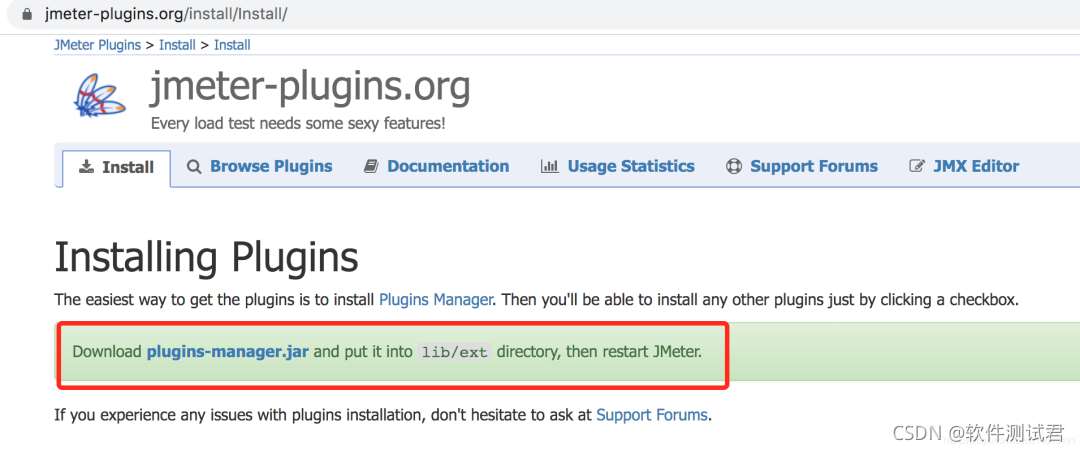This screenshot has width=1080, height=451.
Task: Click the book icon beside Documentation
Action: pos(371,167)
